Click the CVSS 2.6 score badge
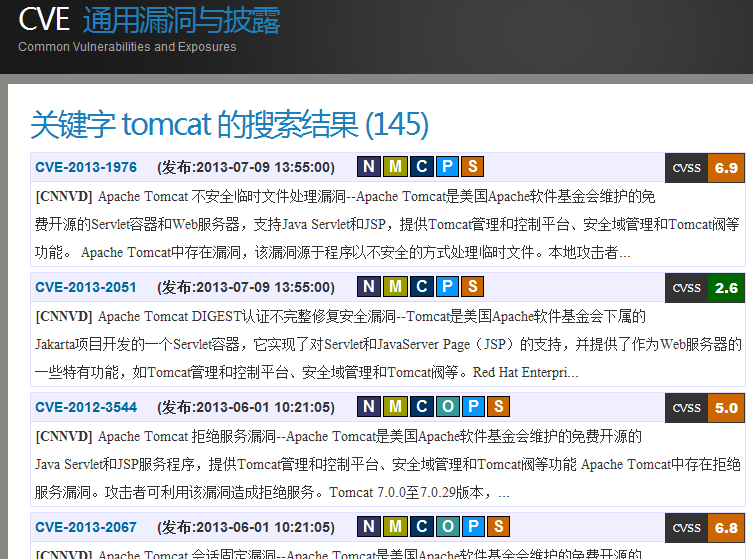This screenshot has height=559, width=753. (x=704, y=288)
